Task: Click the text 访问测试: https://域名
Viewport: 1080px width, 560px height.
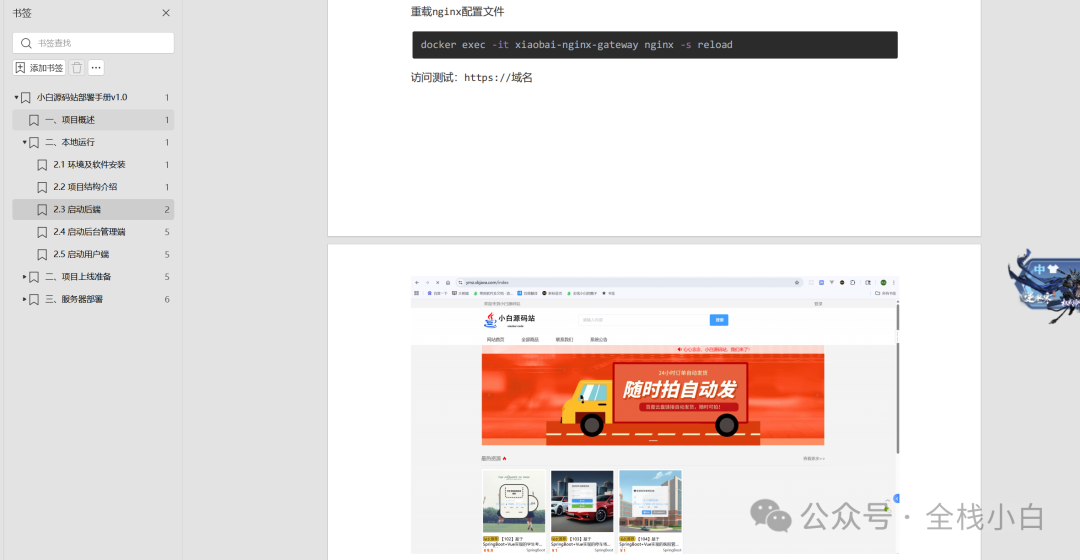Action: click(472, 77)
